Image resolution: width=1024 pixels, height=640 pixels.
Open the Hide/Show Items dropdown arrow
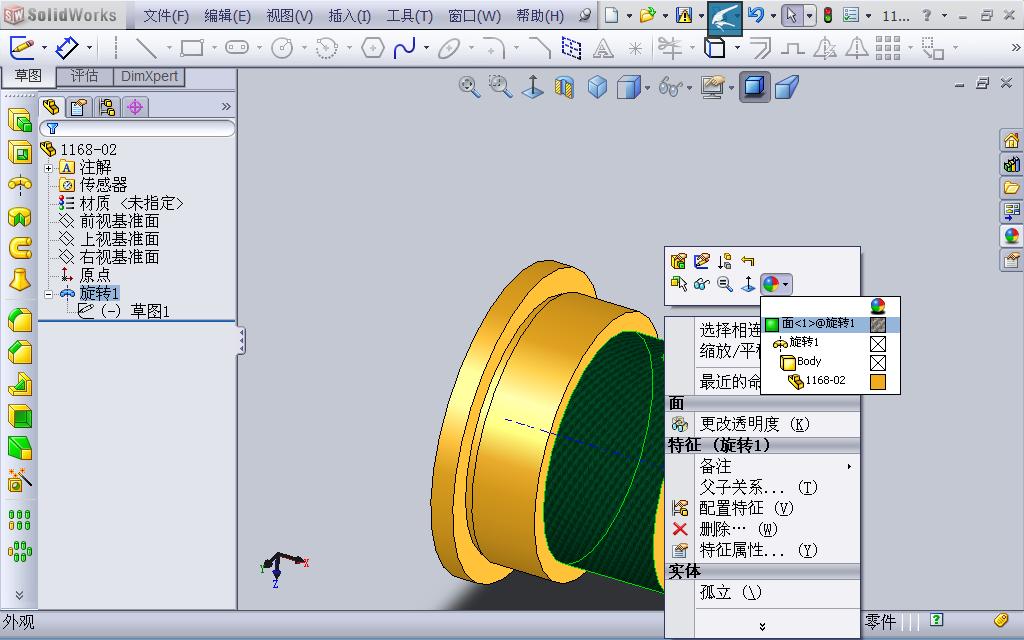pyautogui.click(x=690, y=88)
